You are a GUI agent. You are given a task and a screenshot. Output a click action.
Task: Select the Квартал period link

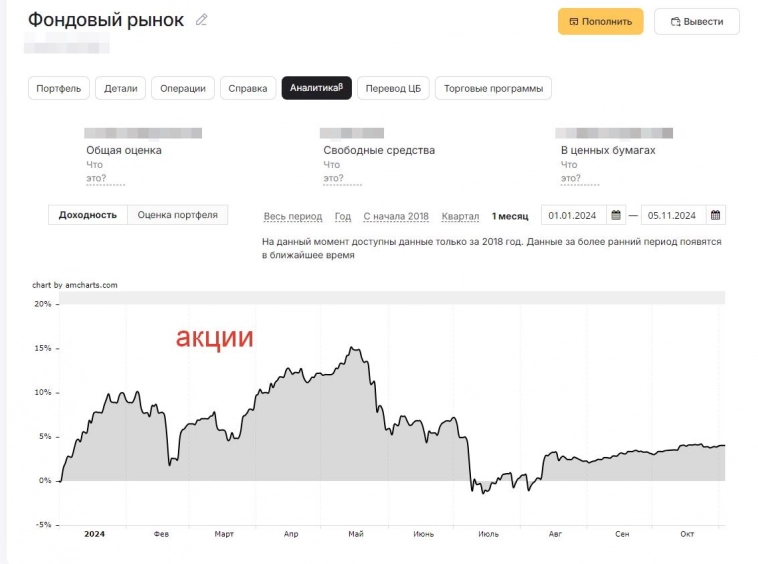point(460,216)
